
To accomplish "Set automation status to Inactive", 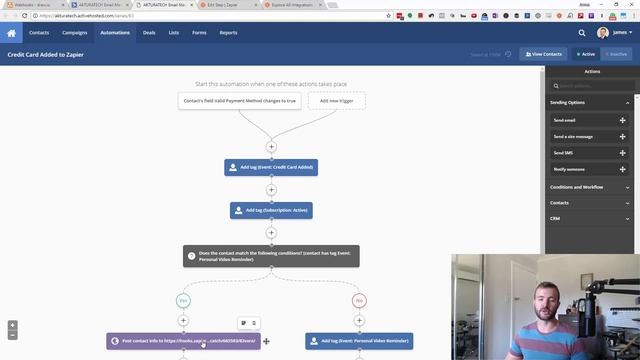I will 616,54.
